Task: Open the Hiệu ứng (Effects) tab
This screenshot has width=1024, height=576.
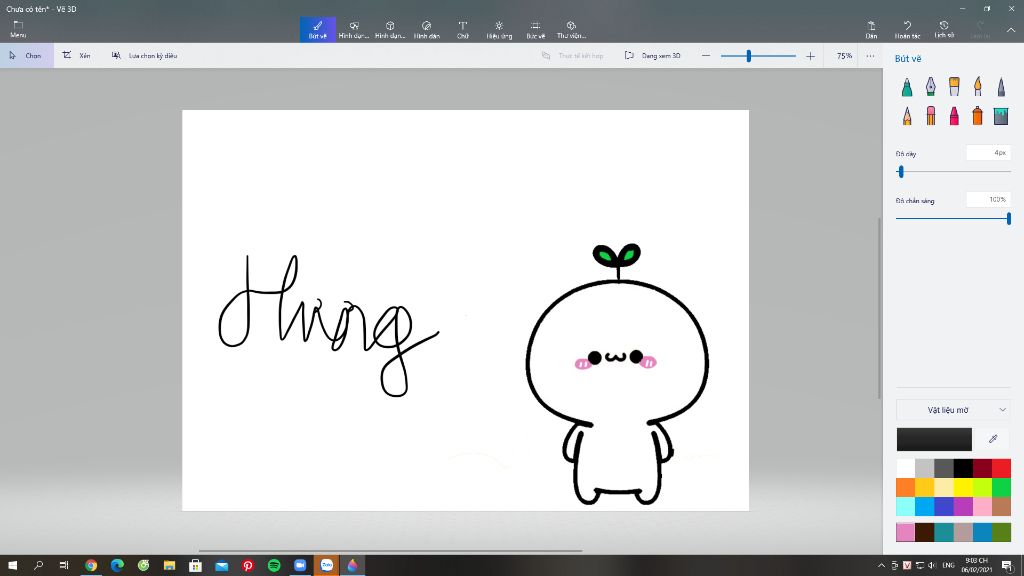Action: [x=499, y=29]
